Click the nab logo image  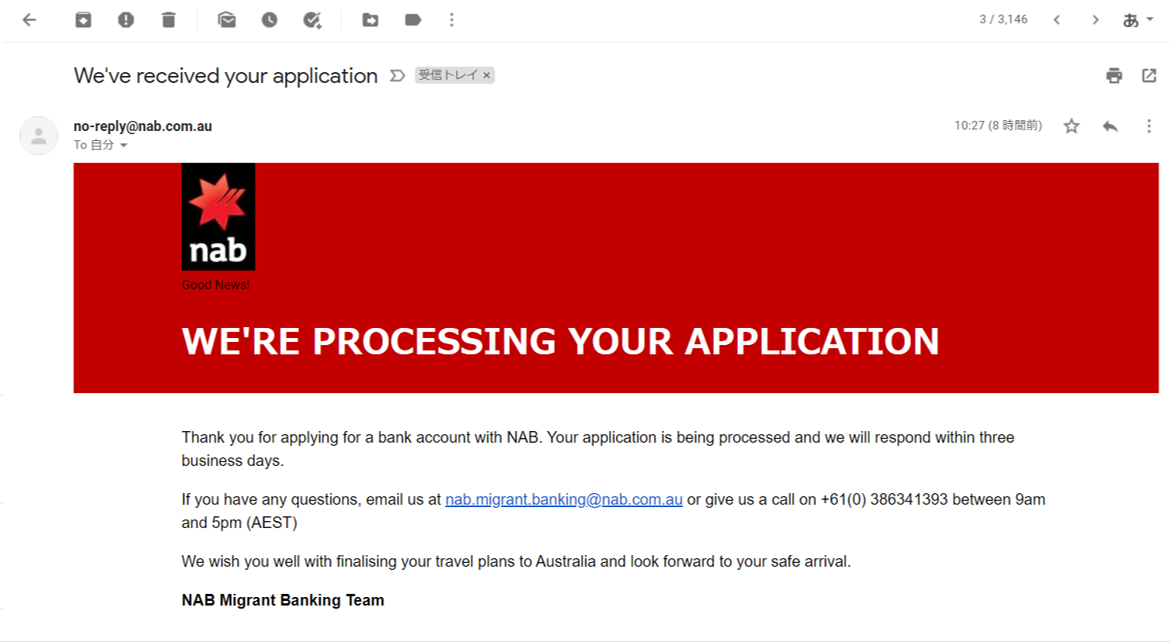pos(218,216)
